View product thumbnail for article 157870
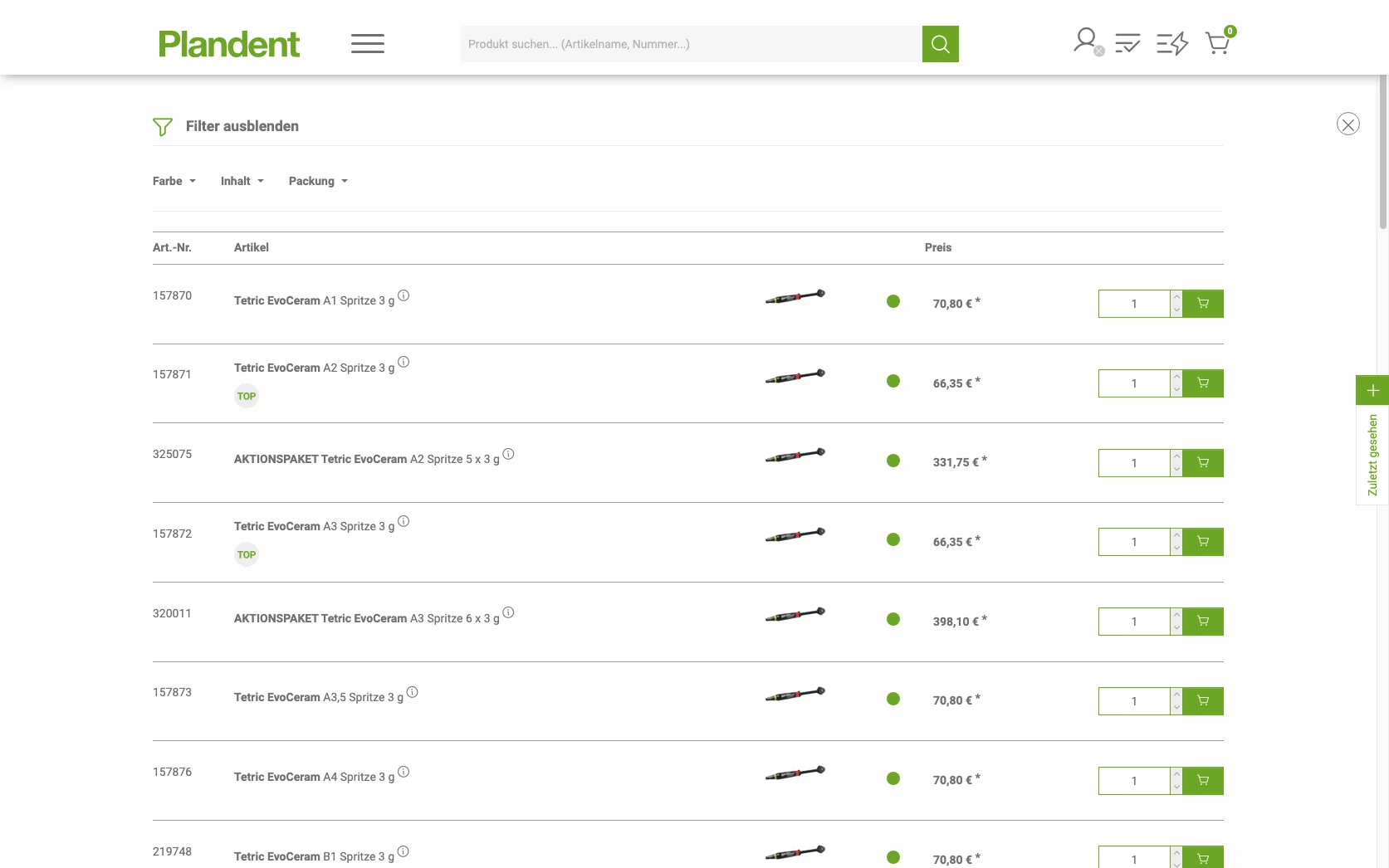The height and width of the screenshot is (868, 1389). (x=795, y=296)
